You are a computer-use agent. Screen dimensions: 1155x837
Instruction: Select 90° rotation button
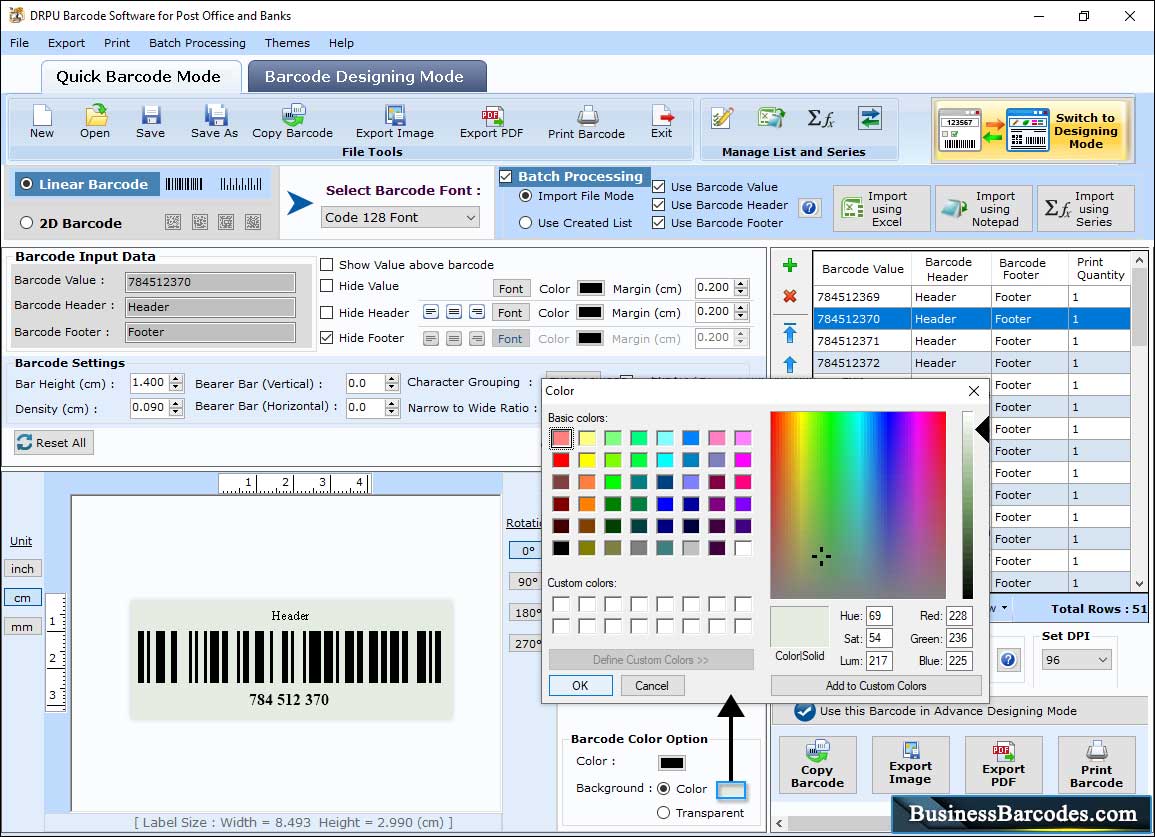pyautogui.click(x=526, y=581)
